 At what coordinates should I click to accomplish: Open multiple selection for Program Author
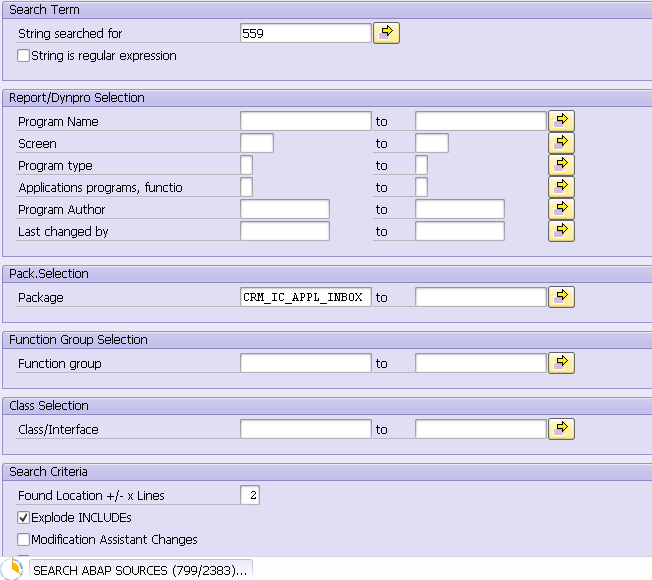pyautogui.click(x=561, y=209)
